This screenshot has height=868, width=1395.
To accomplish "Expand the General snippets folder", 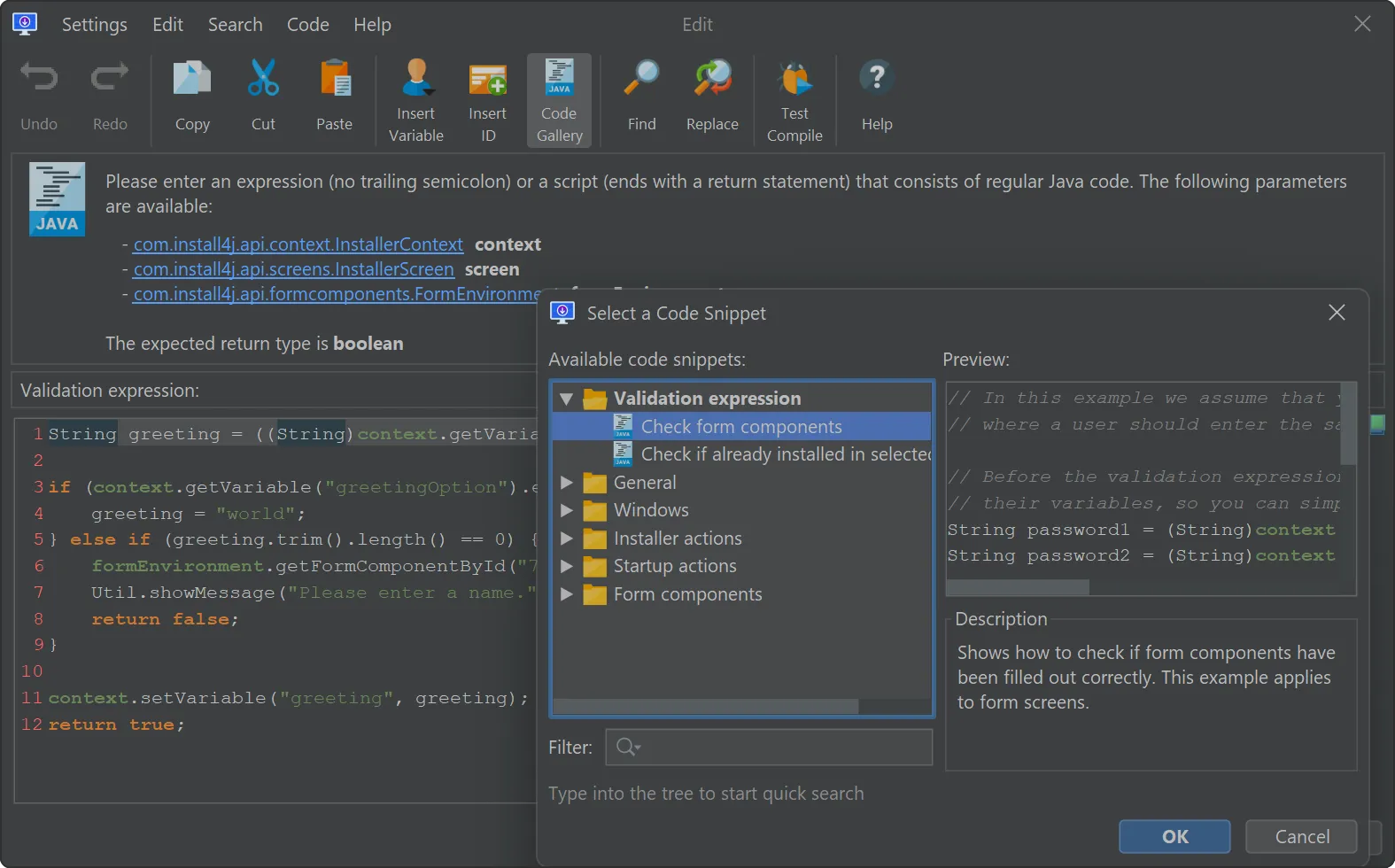I will [x=567, y=483].
